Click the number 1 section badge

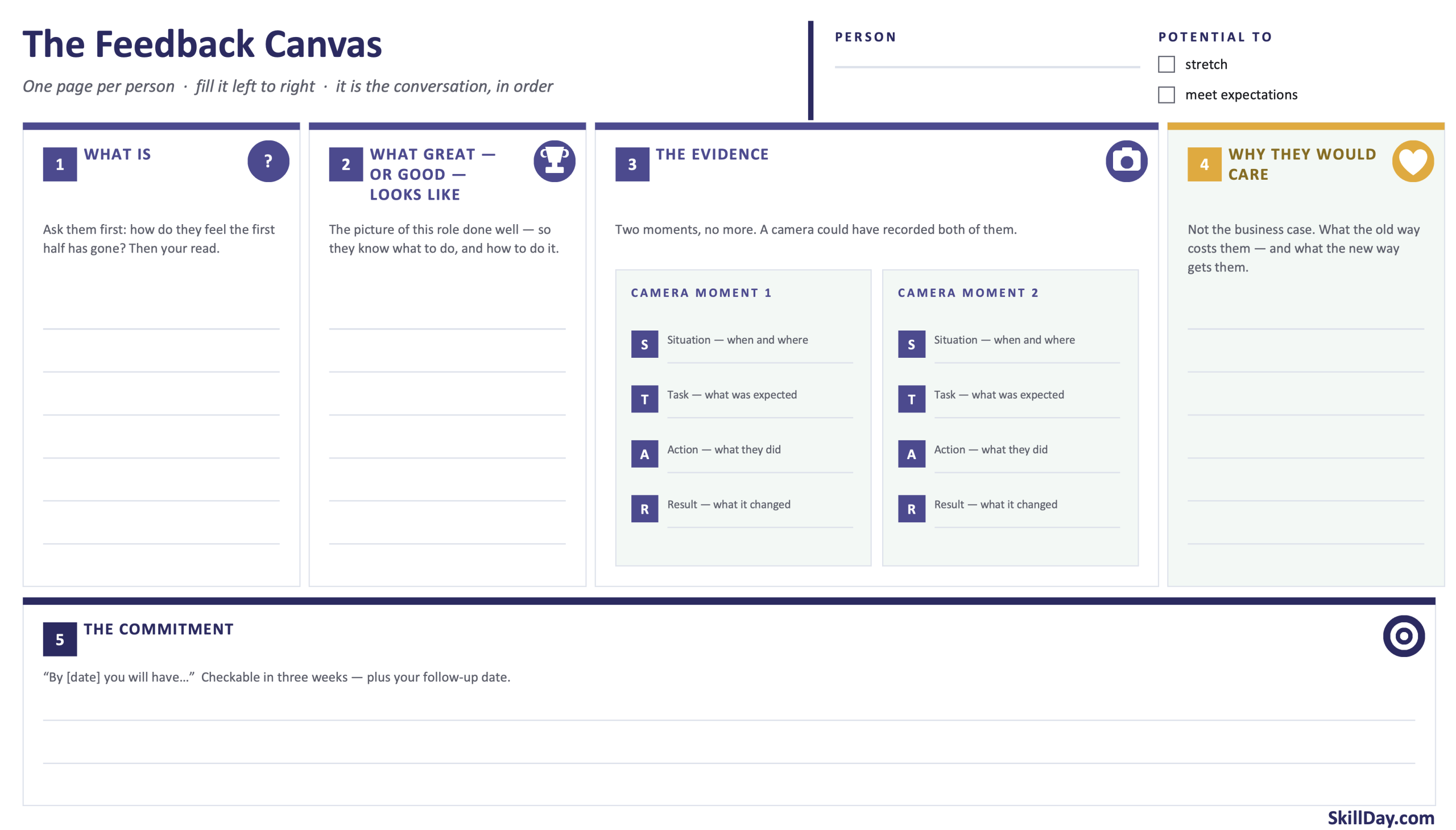click(60, 165)
